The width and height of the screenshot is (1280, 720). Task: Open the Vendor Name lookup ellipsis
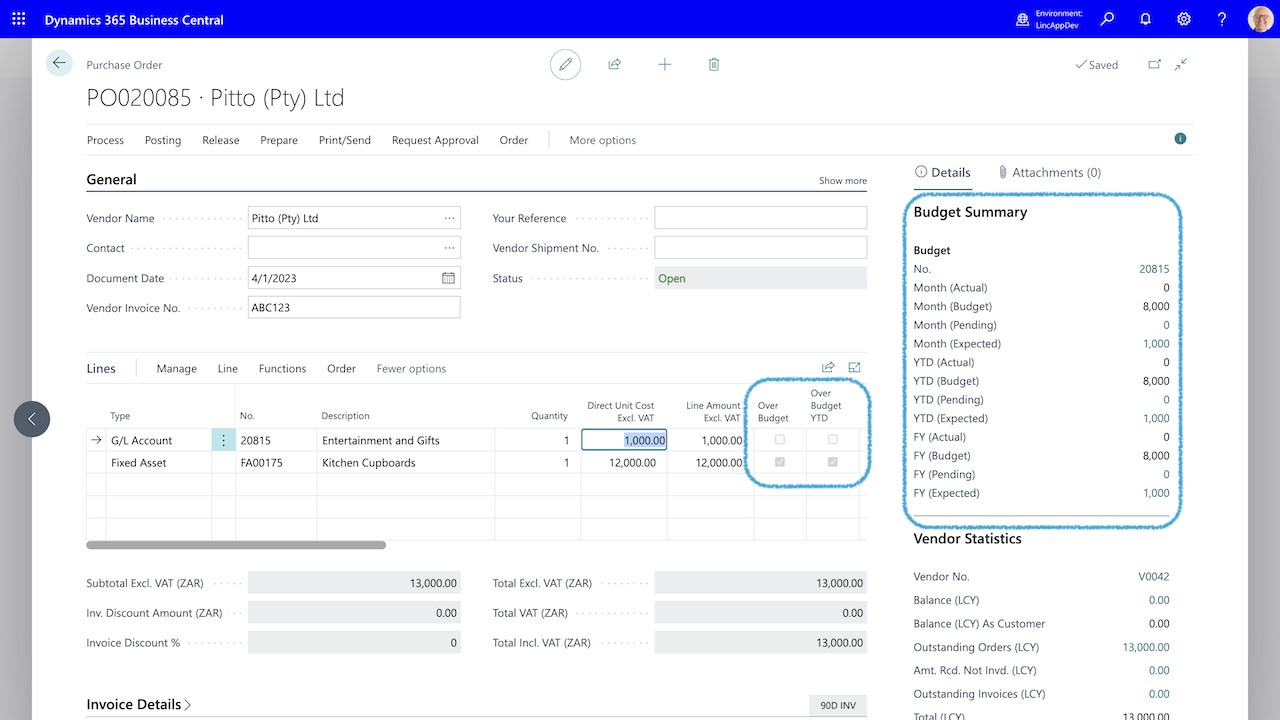[449, 218]
